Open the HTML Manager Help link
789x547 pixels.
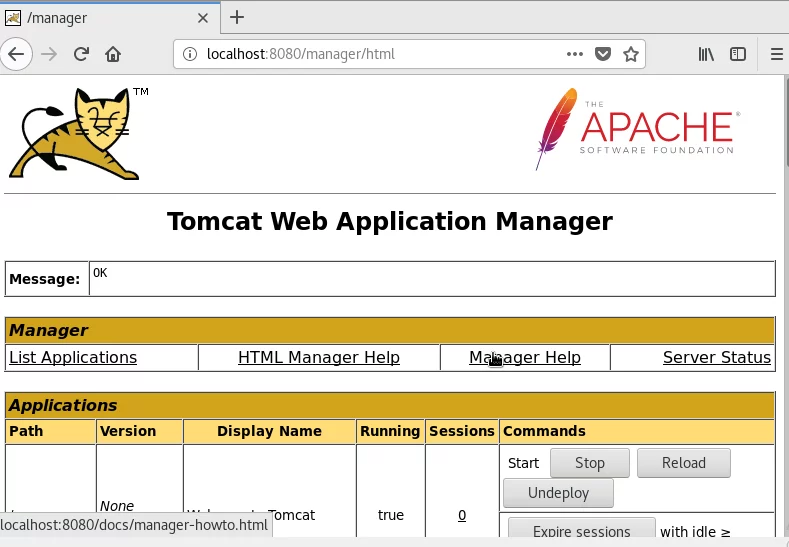coord(319,357)
